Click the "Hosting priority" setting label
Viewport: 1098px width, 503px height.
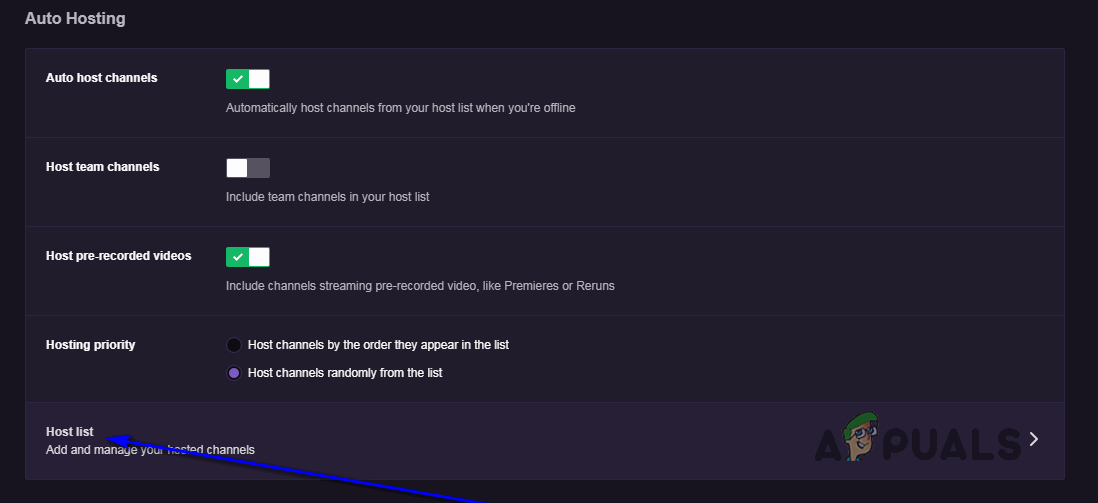90,345
